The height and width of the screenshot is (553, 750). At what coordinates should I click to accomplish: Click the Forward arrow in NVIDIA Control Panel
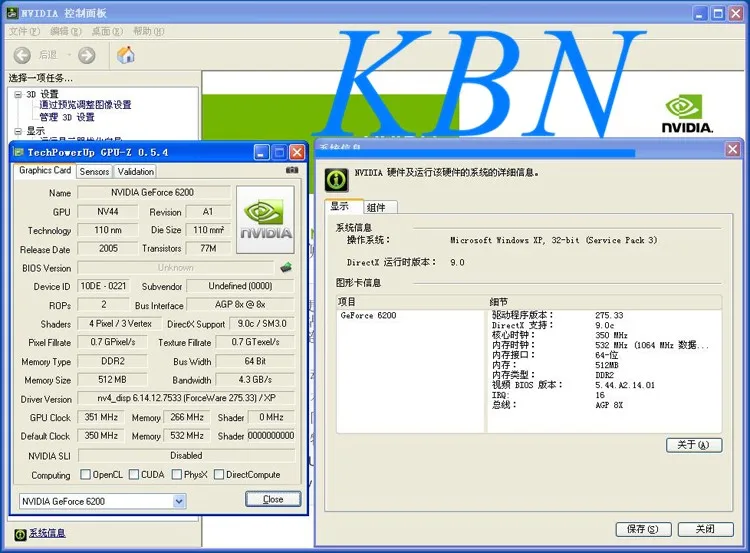point(87,55)
